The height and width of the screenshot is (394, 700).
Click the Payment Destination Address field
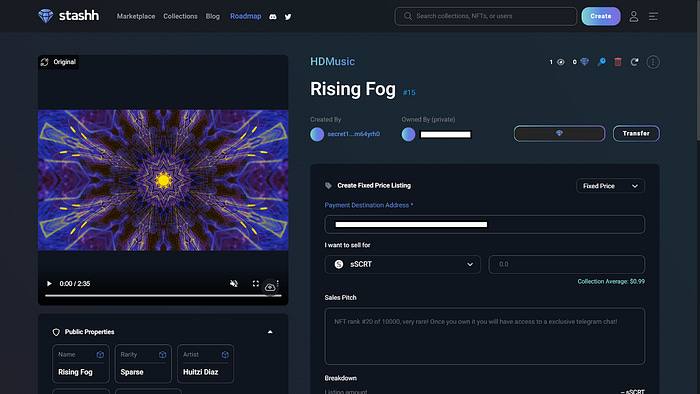(x=484, y=224)
